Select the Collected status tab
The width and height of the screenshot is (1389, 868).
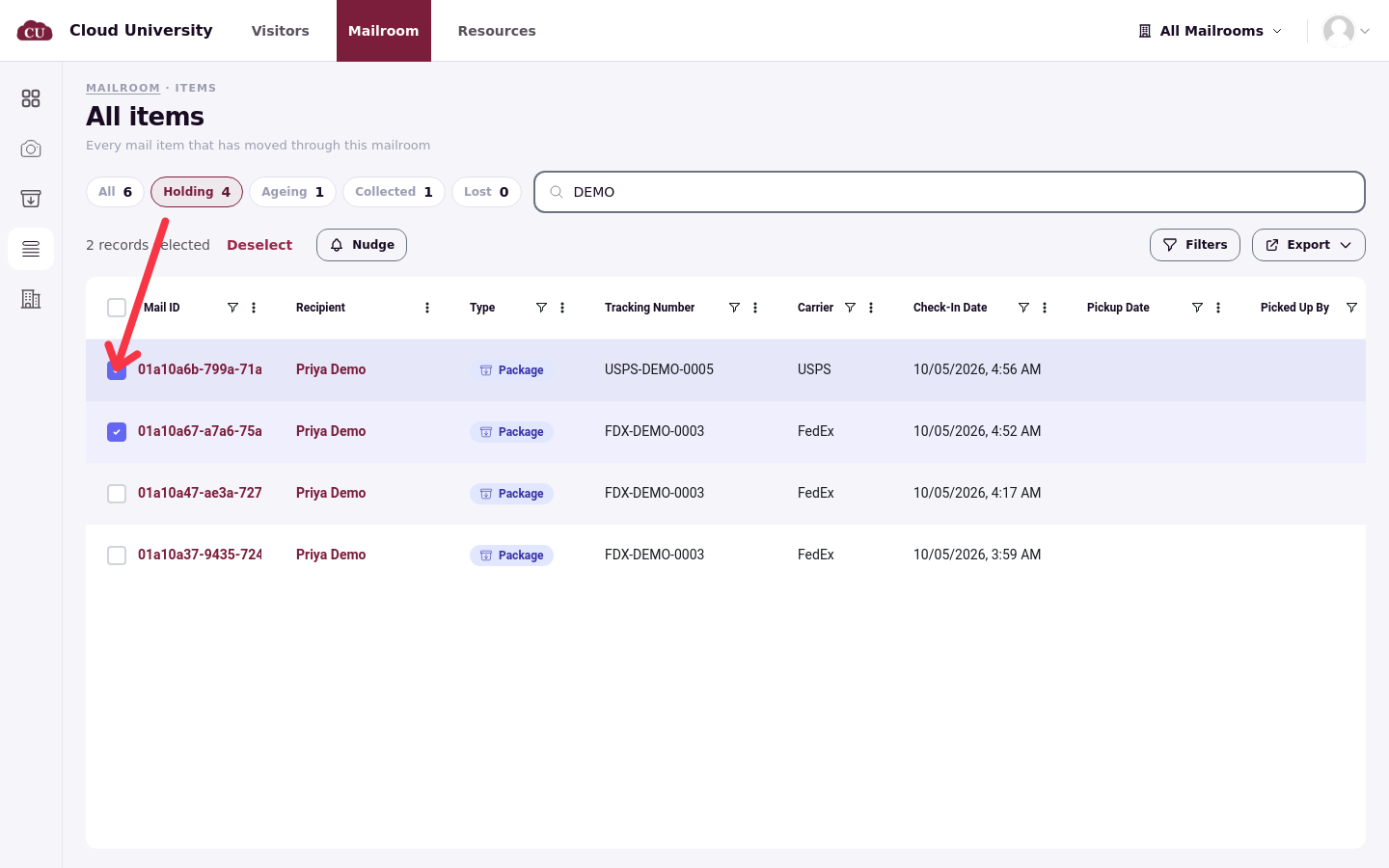394,192
